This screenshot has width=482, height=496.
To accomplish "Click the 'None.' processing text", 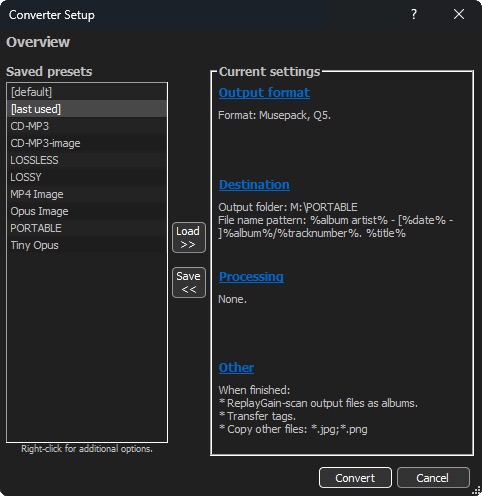I will (232, 299).
